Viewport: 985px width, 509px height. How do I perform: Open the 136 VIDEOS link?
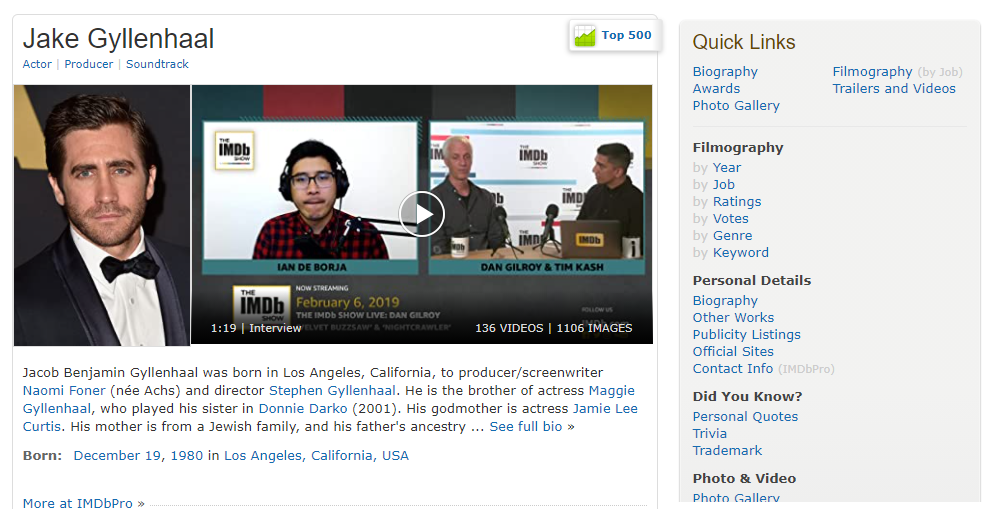509,328
